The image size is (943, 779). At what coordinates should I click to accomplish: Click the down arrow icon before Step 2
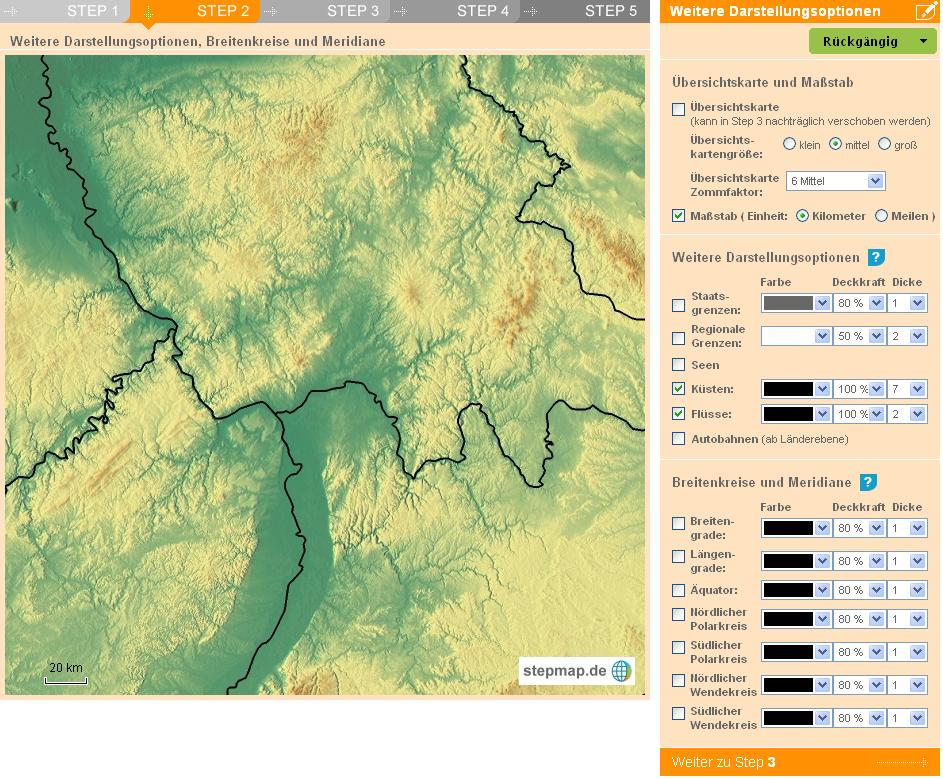148,12
